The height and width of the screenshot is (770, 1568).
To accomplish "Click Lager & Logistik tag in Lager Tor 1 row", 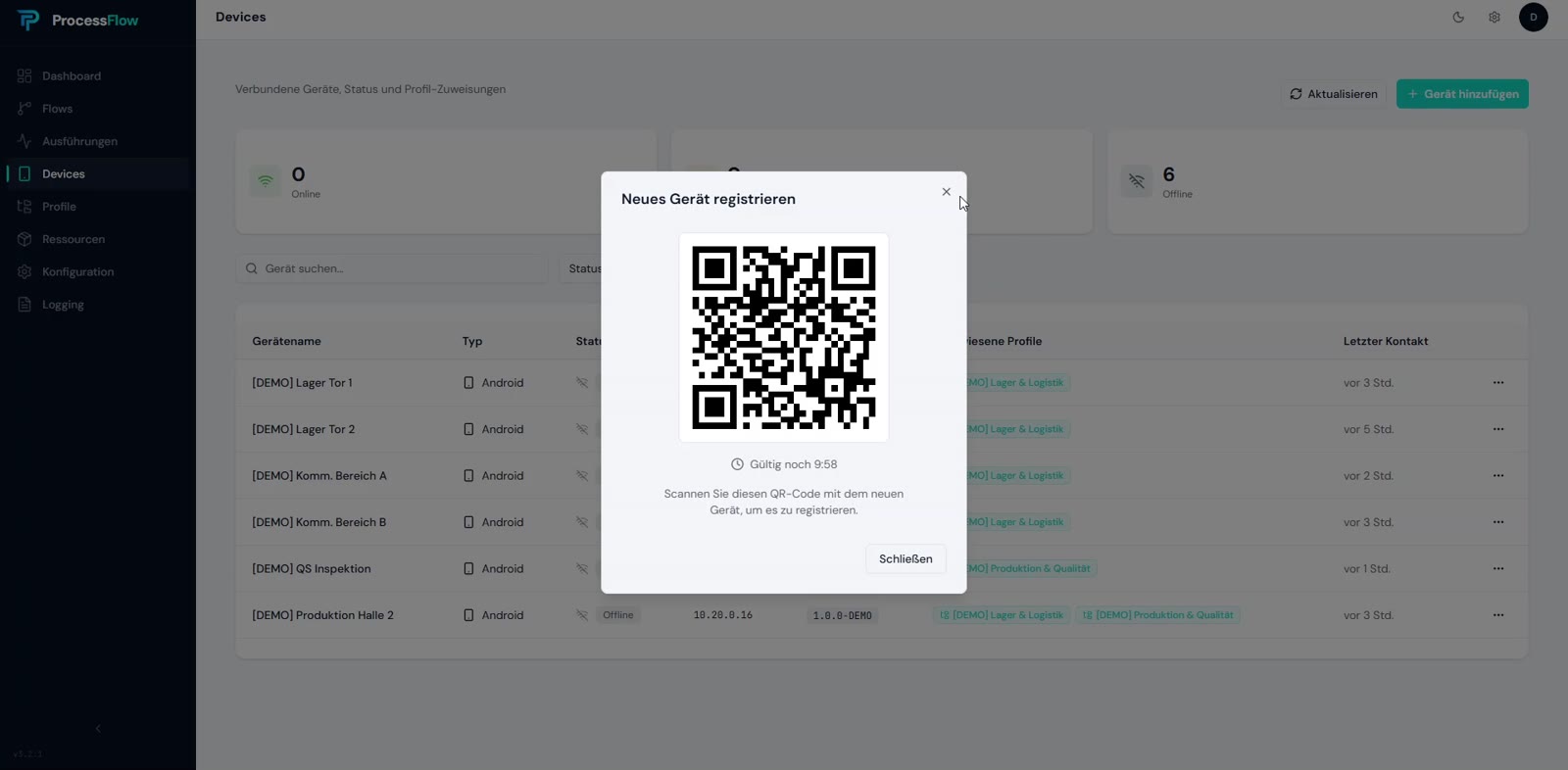I will (x=1018, y=383).
